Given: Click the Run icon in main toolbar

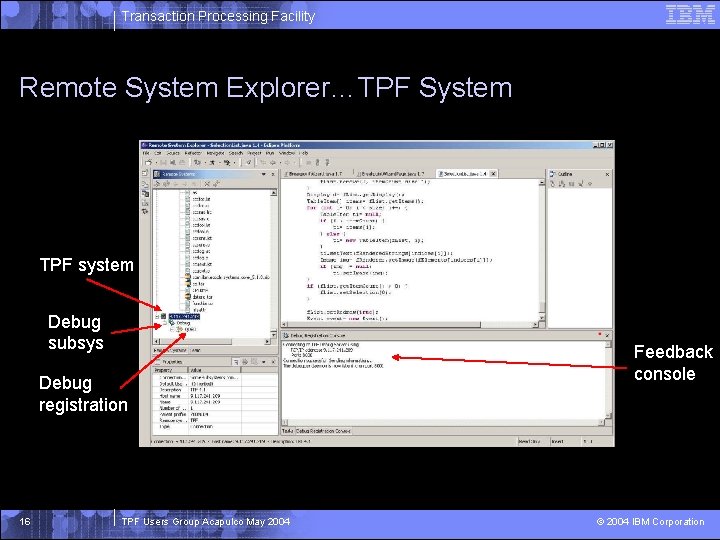Looking at the screenshot, I should 212,163.
